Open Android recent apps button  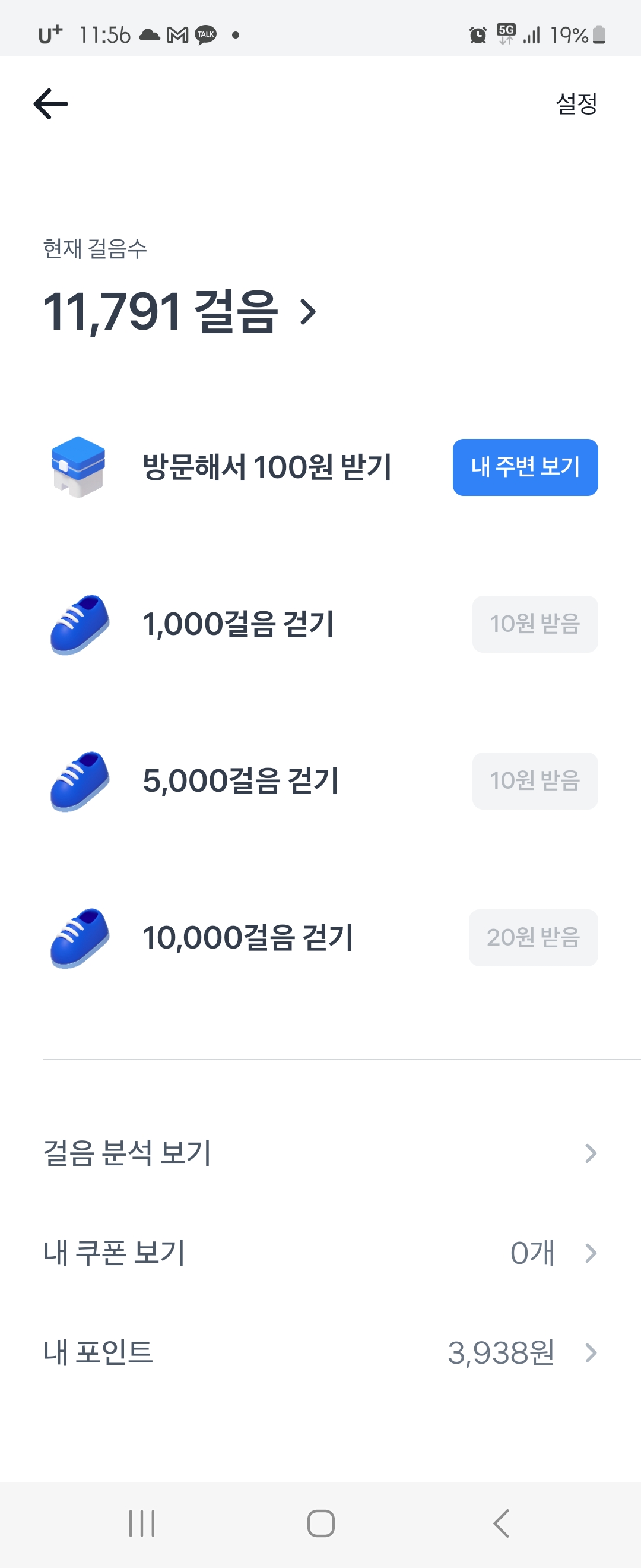click(142, 1523)
